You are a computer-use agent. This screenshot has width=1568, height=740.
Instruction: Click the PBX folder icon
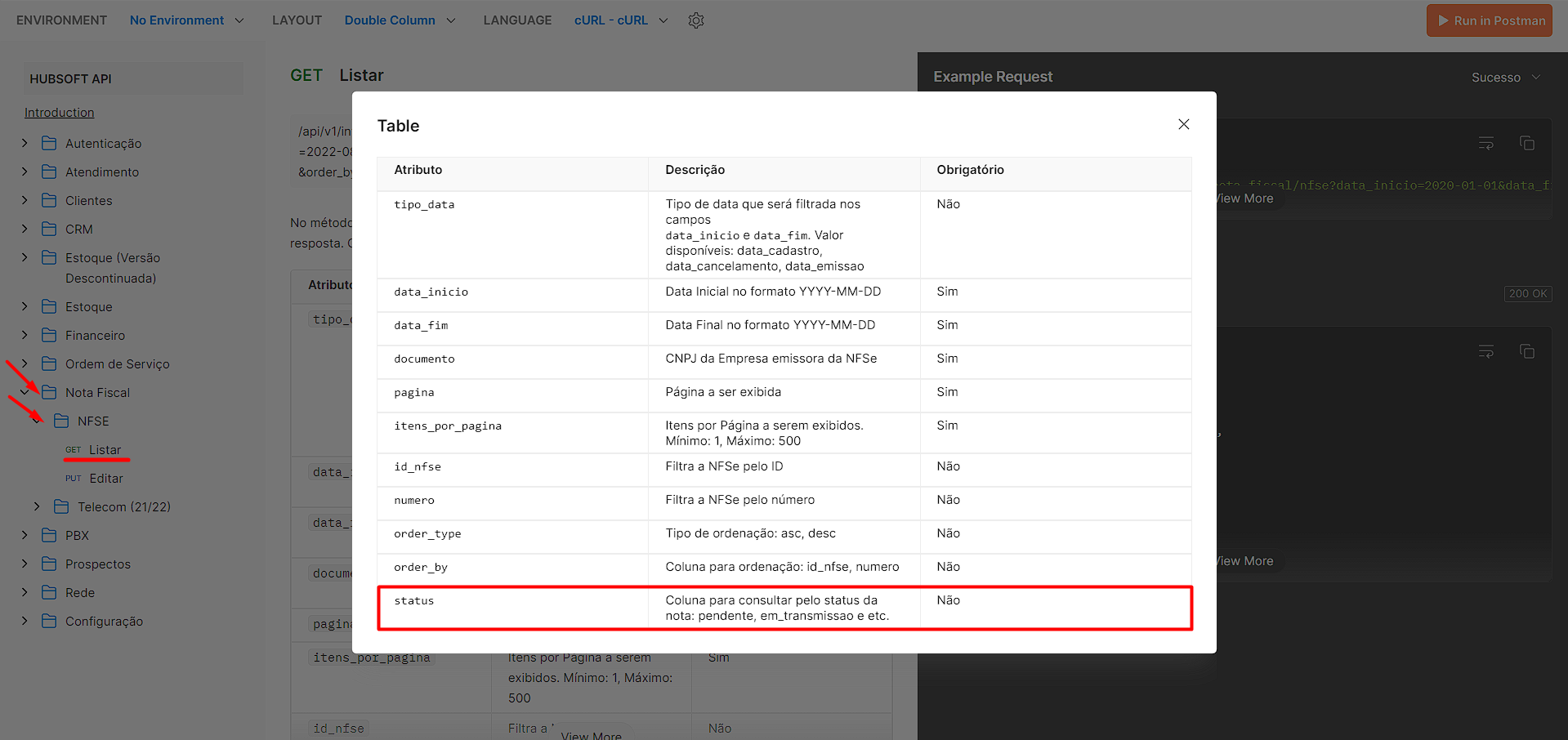tap(49, 535)
